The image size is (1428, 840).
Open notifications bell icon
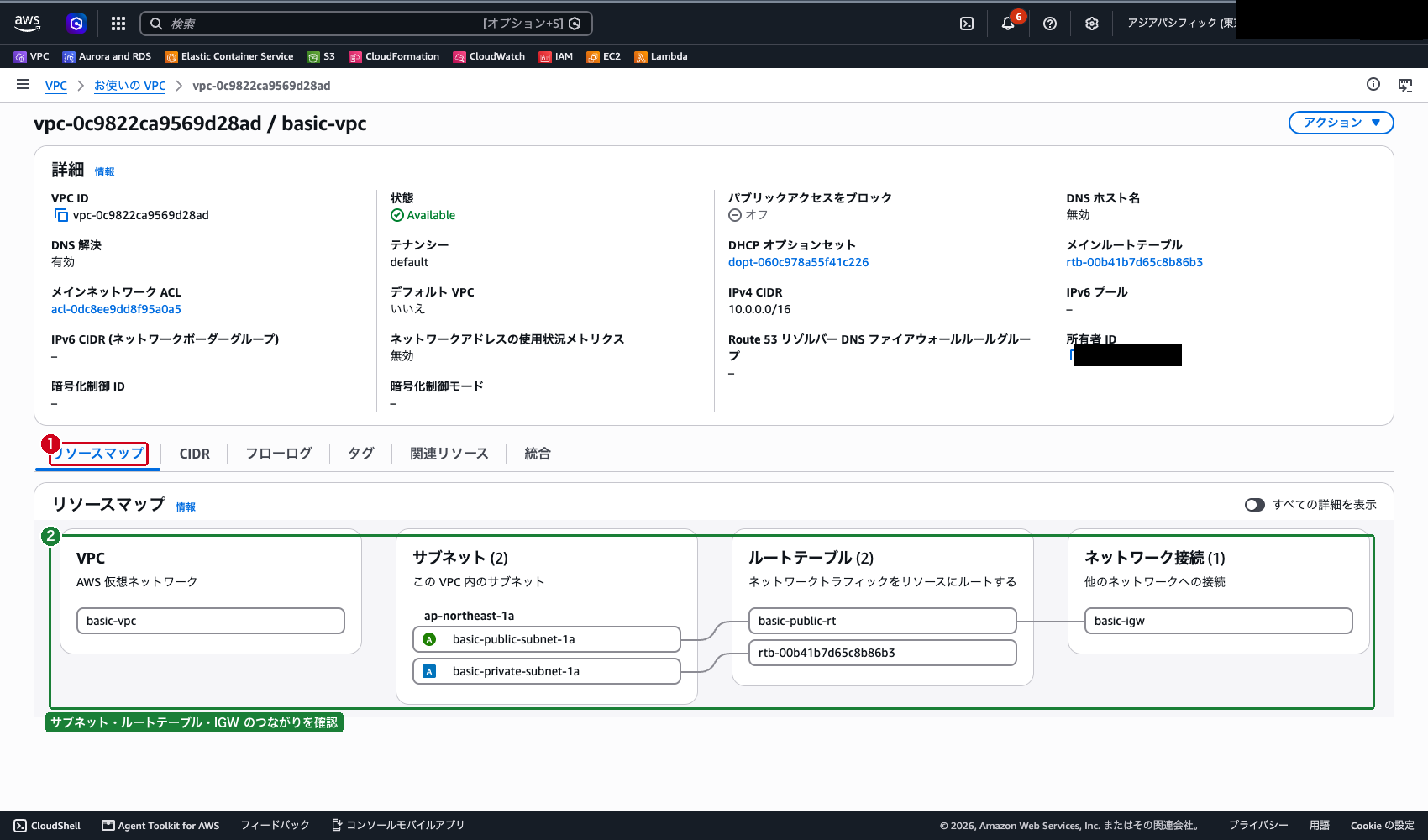[x=1008, y=24]
